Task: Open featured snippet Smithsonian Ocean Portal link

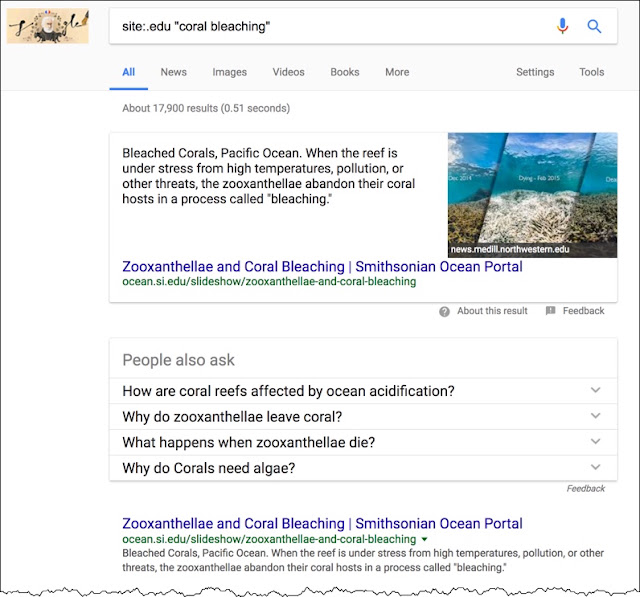Action: click(x=322, y=266)
